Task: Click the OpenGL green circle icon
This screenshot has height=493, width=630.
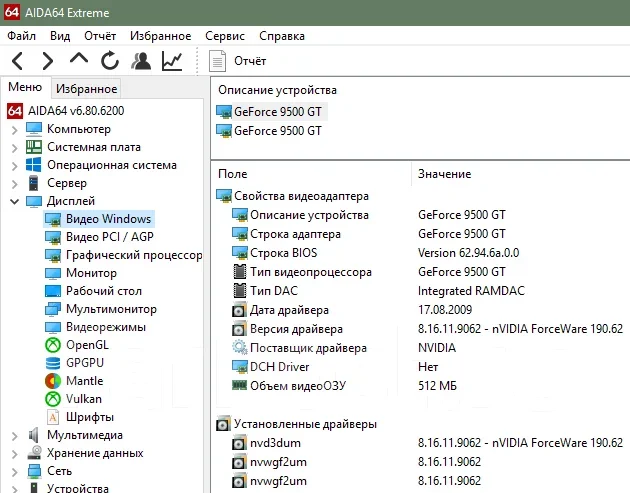Action: pos(53,345)
